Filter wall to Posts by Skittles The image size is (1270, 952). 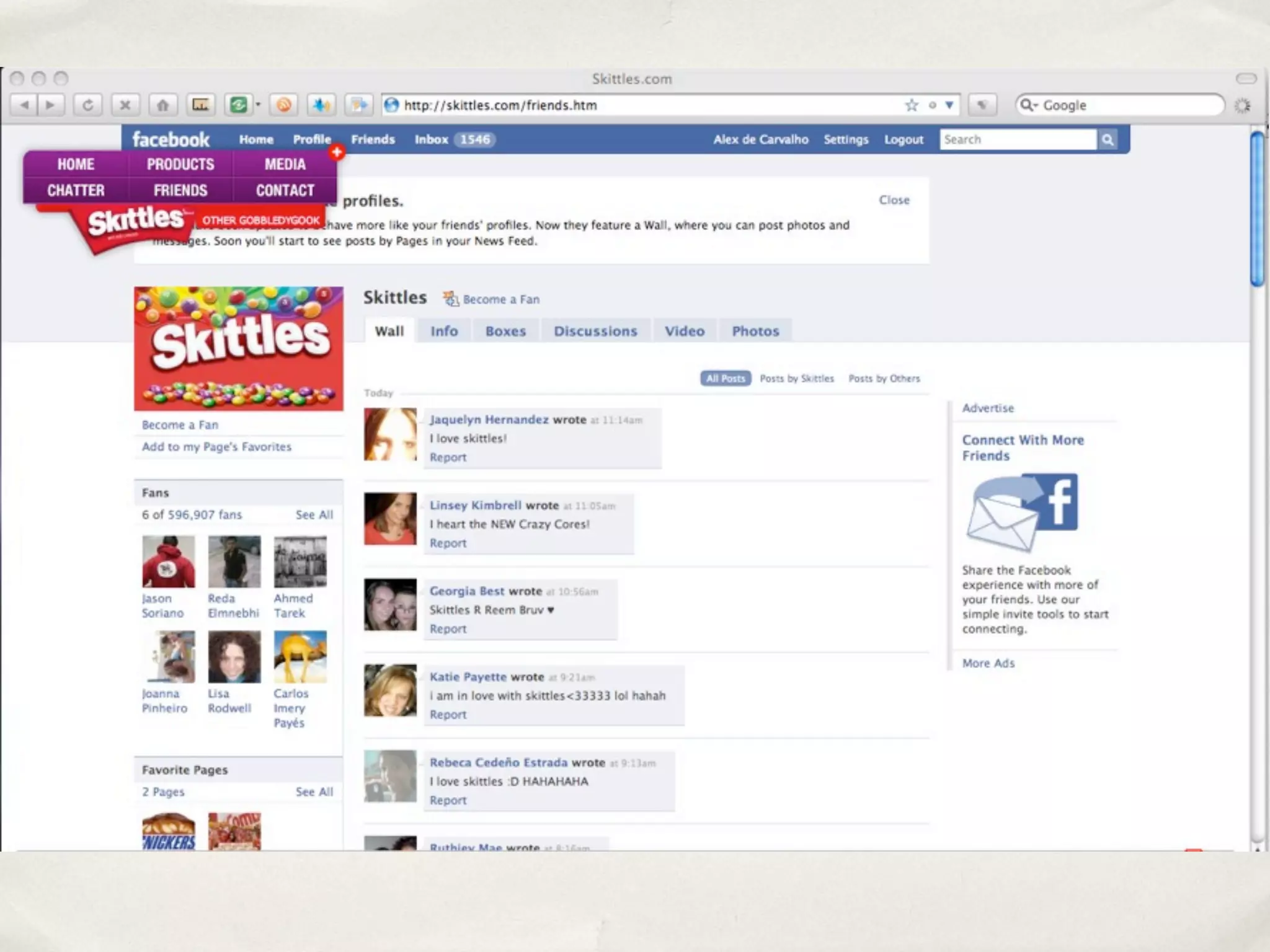(797, 378)
